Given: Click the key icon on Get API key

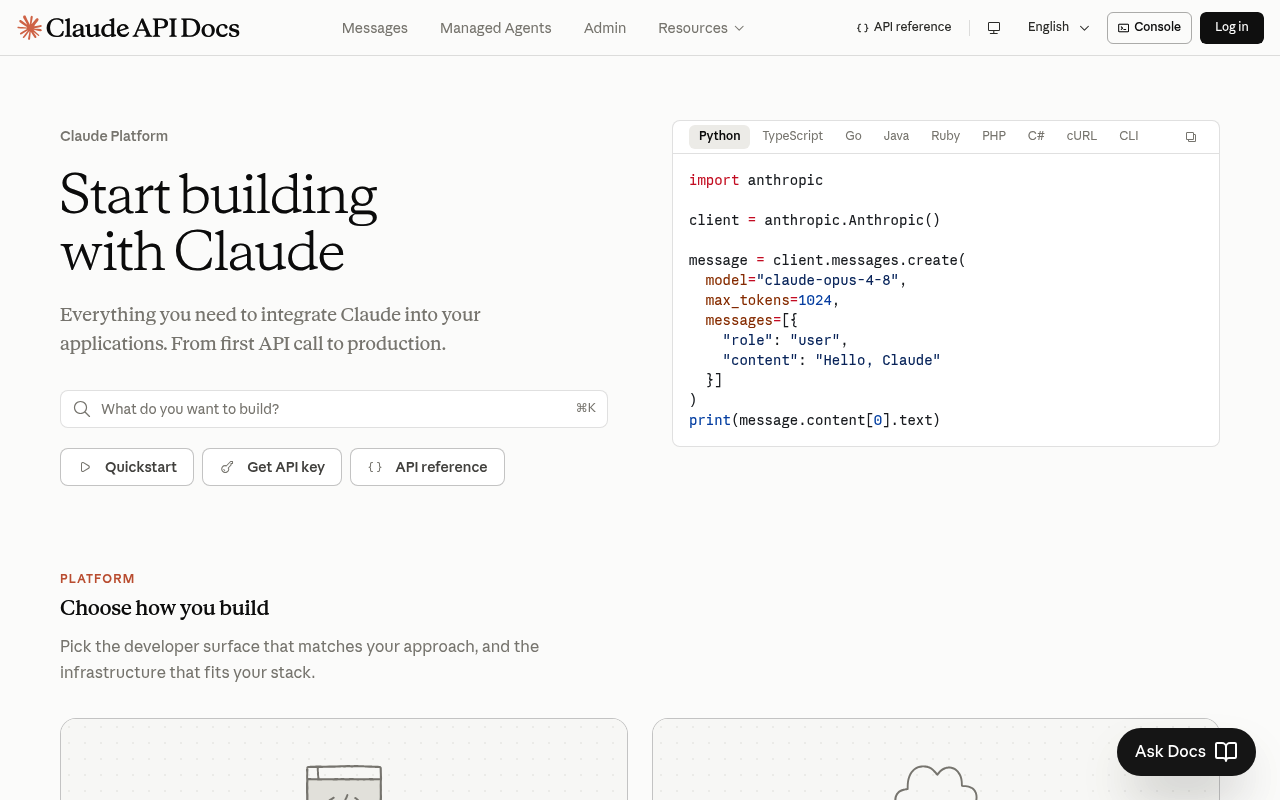Looking at the screenshot, I should click(x=227, y=467).
